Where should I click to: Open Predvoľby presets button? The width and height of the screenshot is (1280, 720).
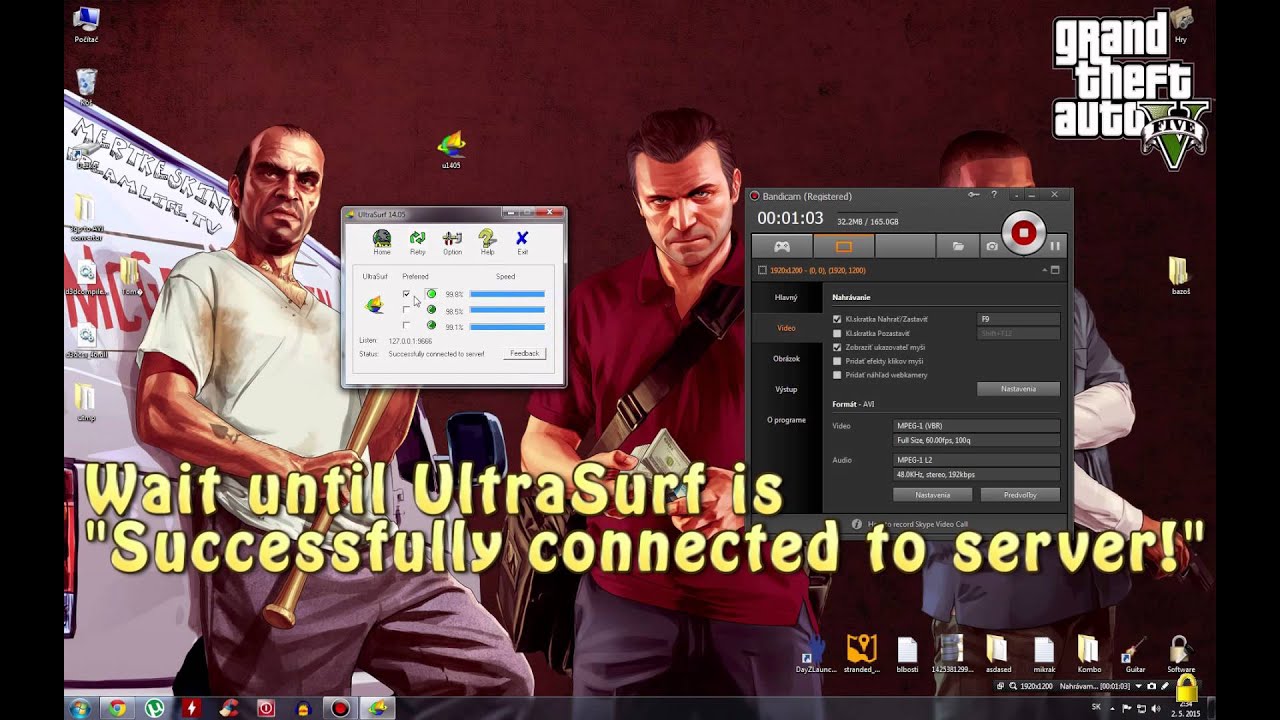(1020, 495)
